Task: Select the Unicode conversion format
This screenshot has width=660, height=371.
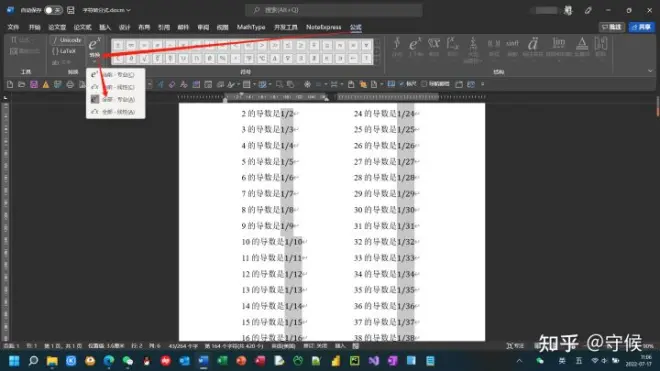Action: [67, 40]
